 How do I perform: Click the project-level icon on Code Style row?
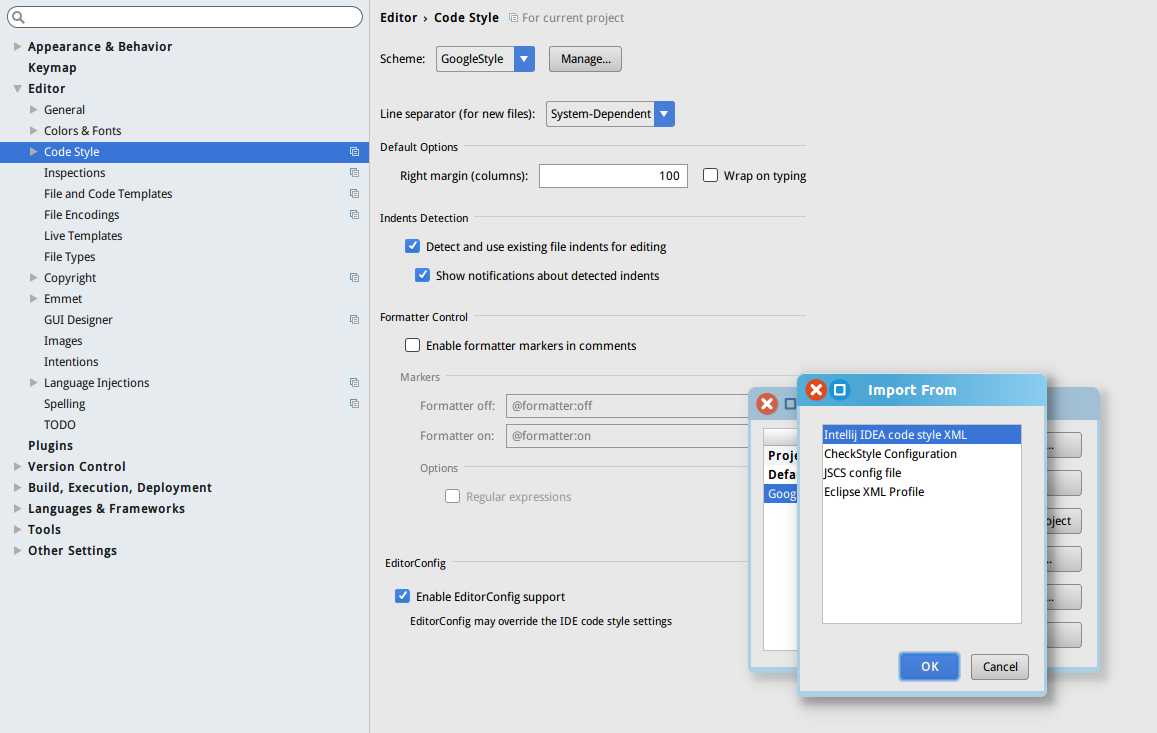click(x=354, y=151)
